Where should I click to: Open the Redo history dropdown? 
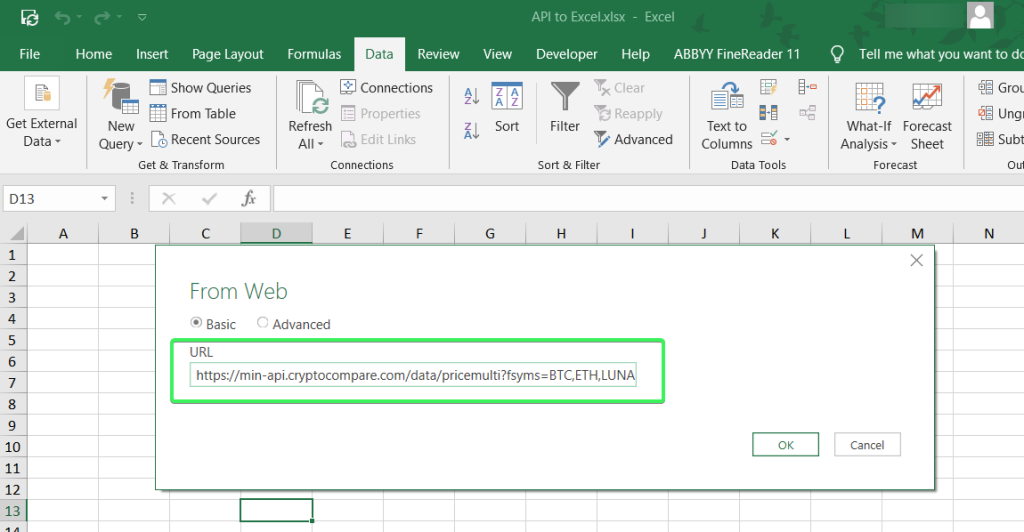(119, 18)
